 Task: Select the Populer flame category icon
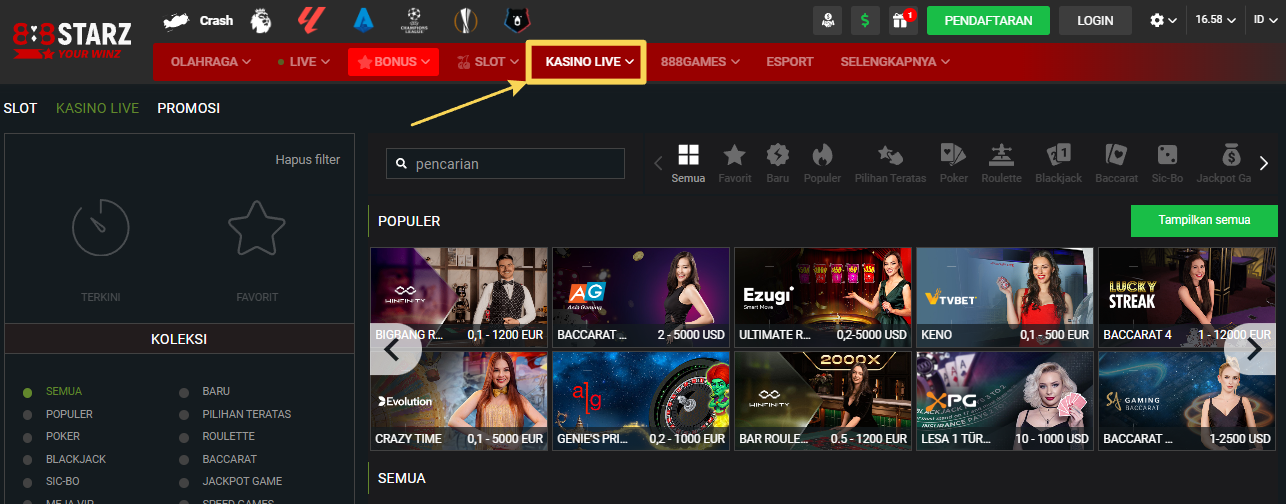[822, 155]
